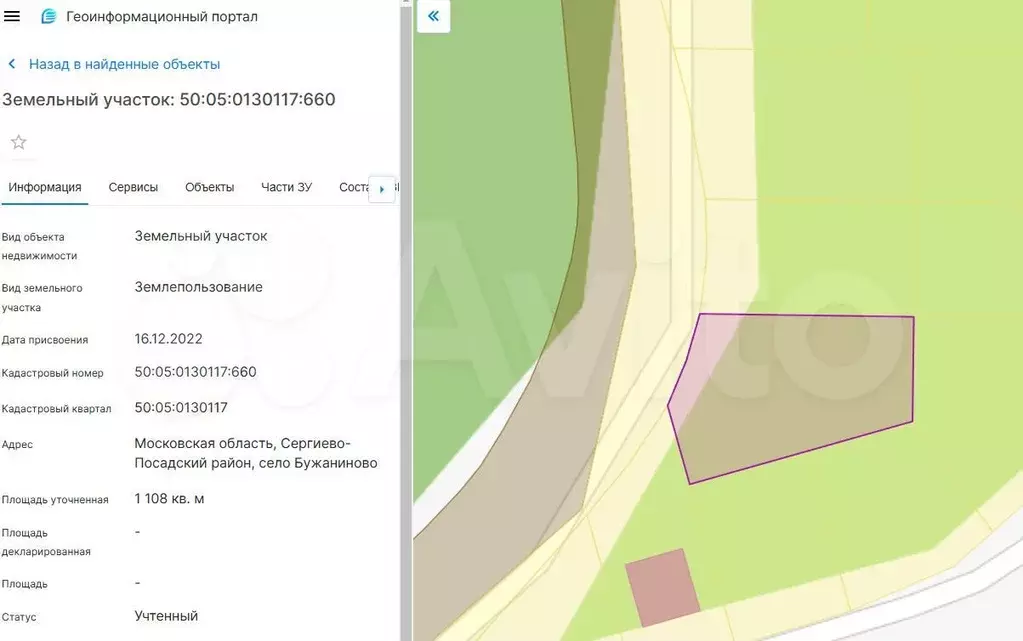Switch to the Сервисы tab

[133, 187]
